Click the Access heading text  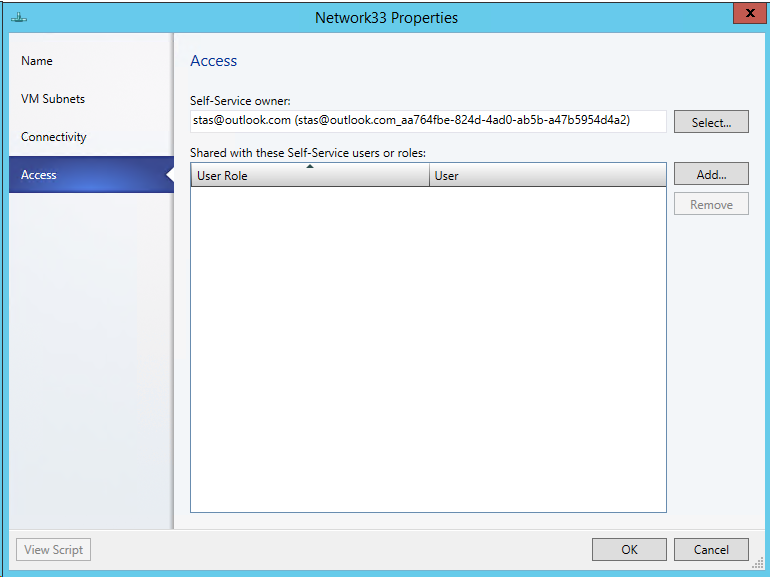click(214, 61)
